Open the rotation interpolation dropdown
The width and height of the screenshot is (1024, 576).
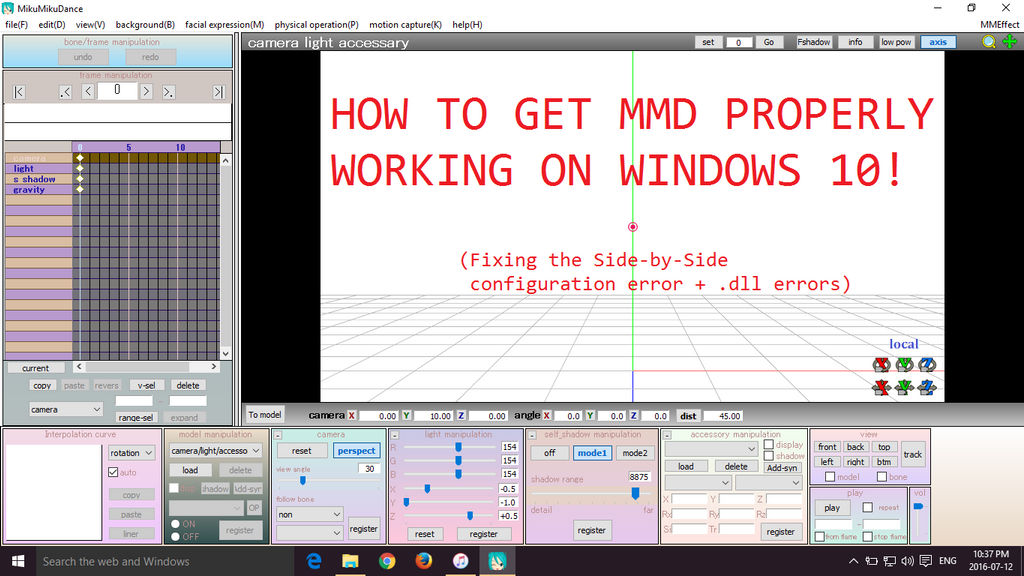point(131,453)
